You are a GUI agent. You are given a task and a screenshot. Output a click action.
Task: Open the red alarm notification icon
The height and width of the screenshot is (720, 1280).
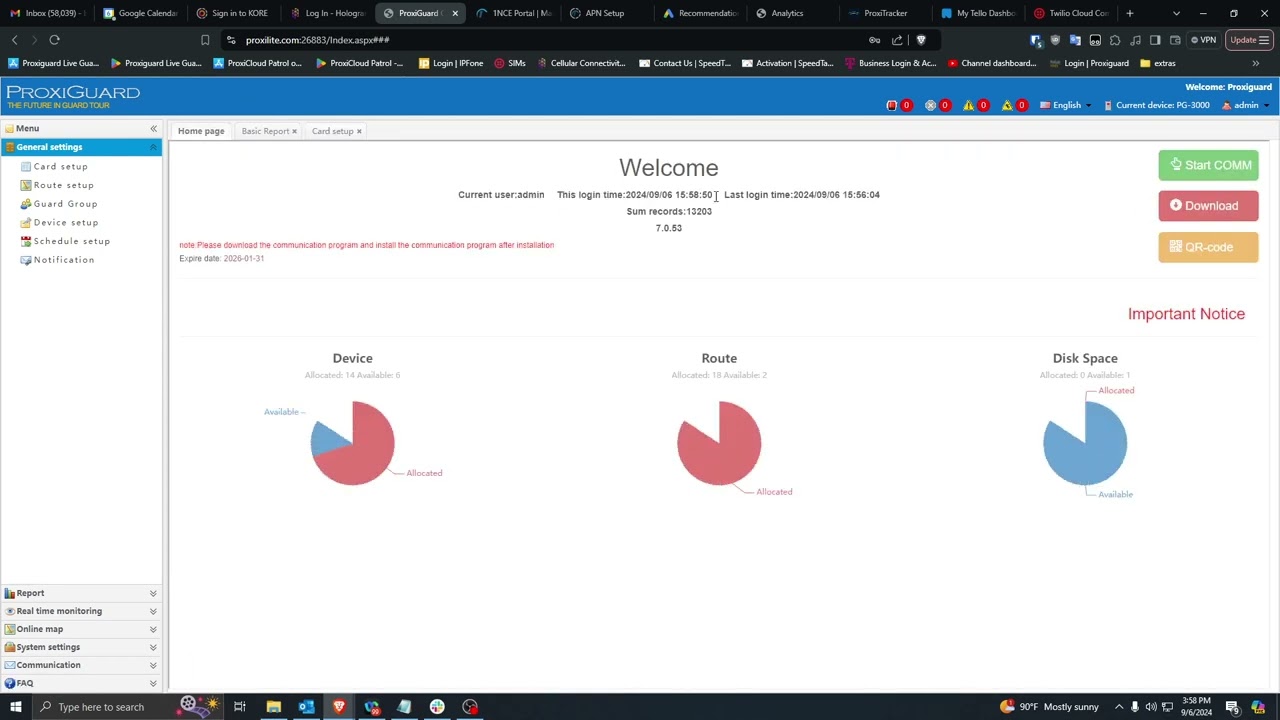(x=892, y=105)
